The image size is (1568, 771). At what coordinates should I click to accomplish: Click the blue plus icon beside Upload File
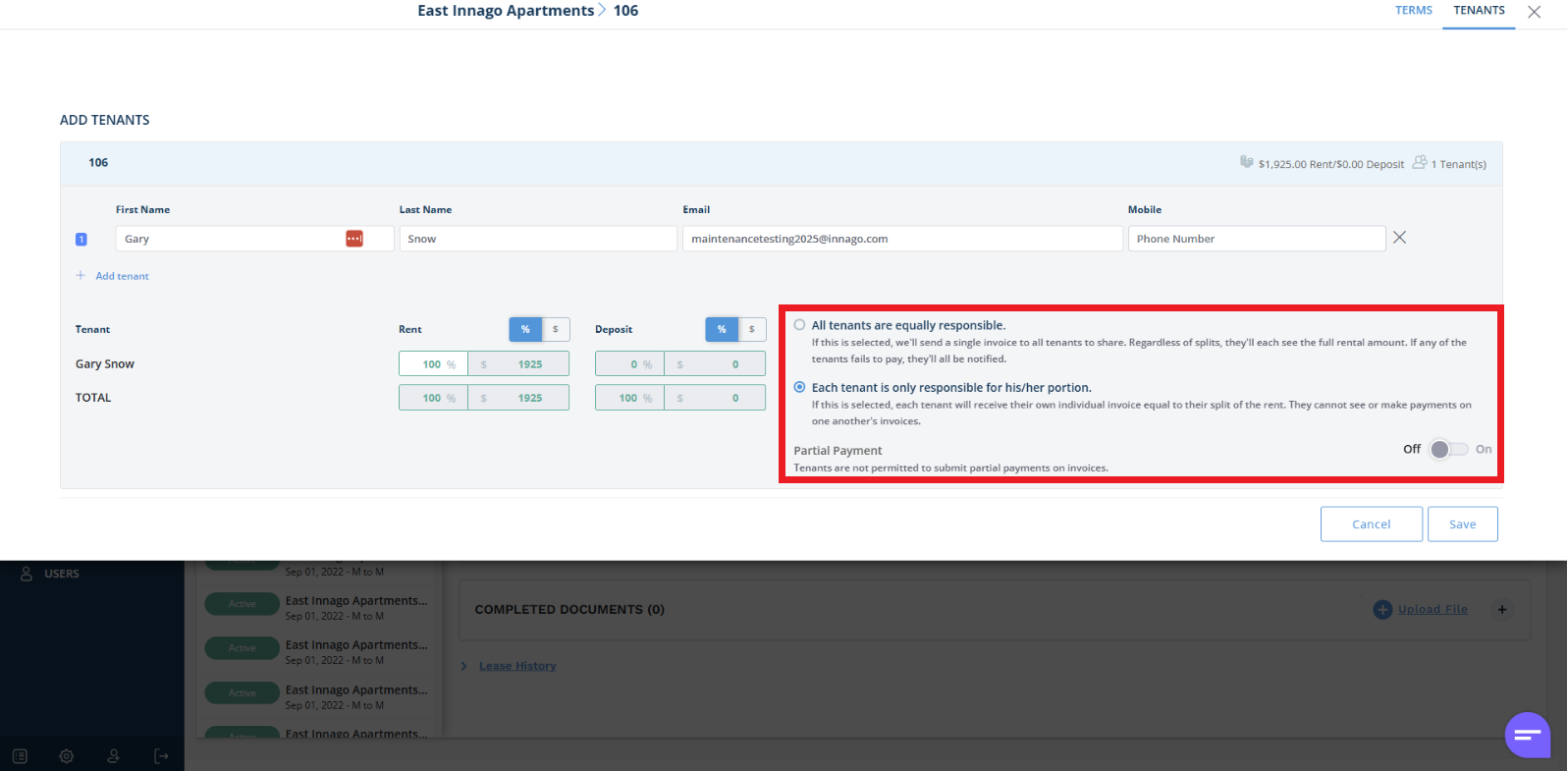pos(1382,610)
